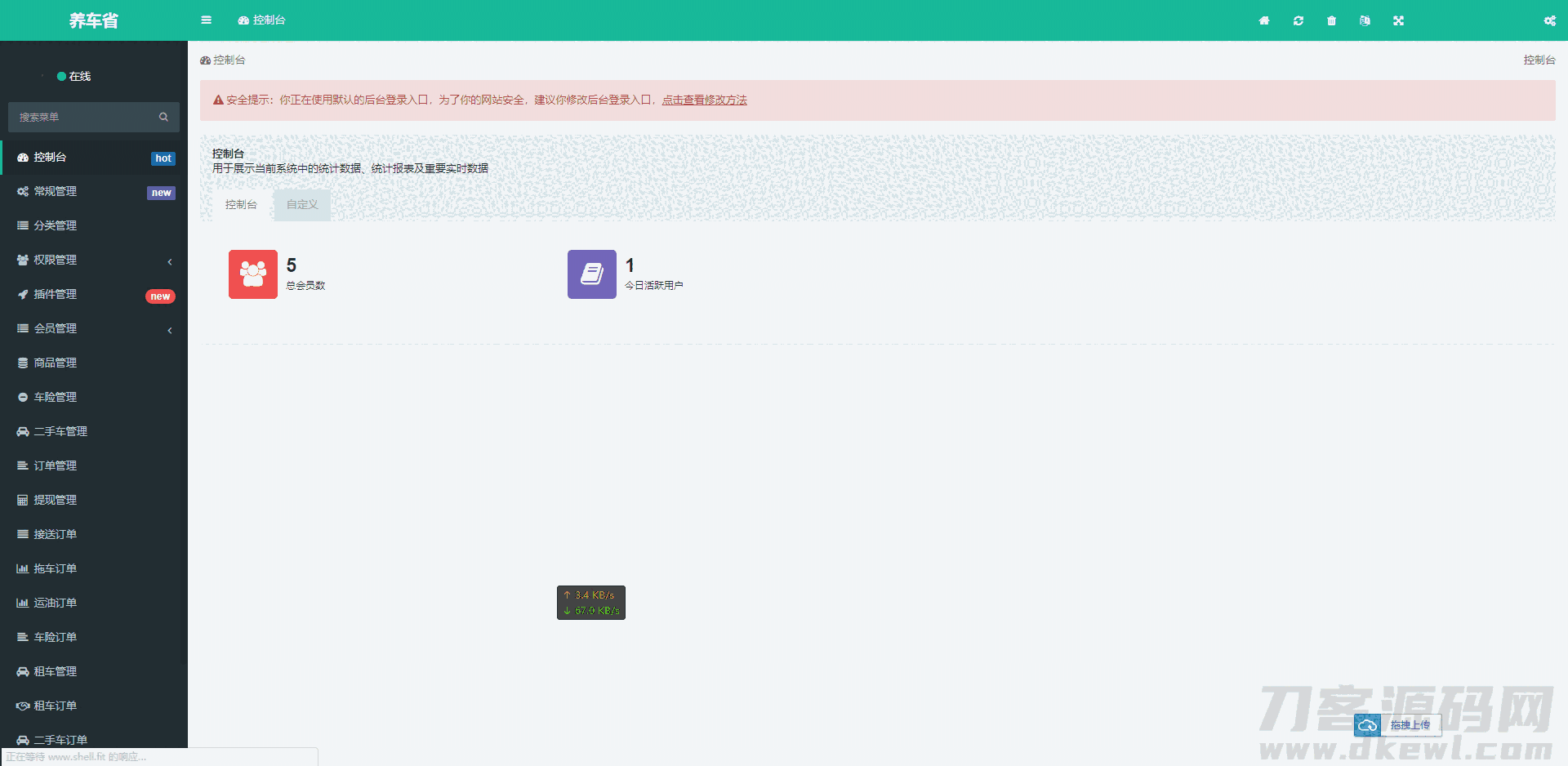Toggle the sidebar hamburger menu
Image resolution: width=1568 pixels, height=766 pixels.
click(206, 20)
